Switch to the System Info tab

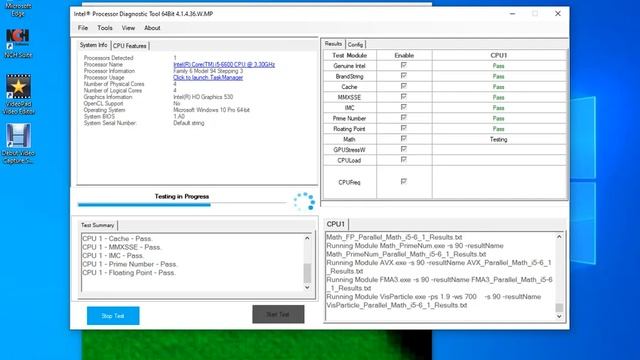(93, 45)
